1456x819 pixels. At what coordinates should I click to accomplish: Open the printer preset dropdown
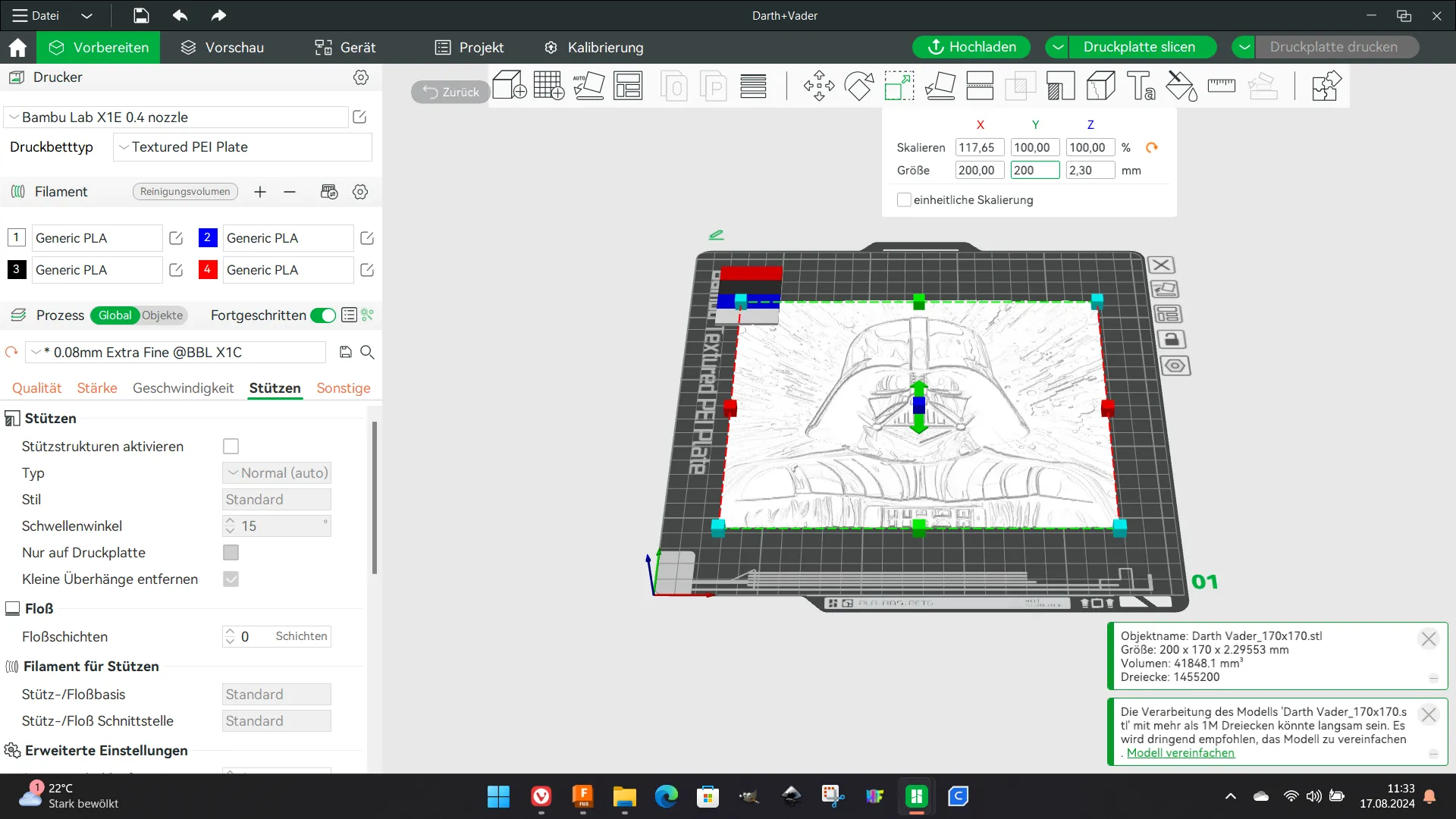[x=176, y=118]
